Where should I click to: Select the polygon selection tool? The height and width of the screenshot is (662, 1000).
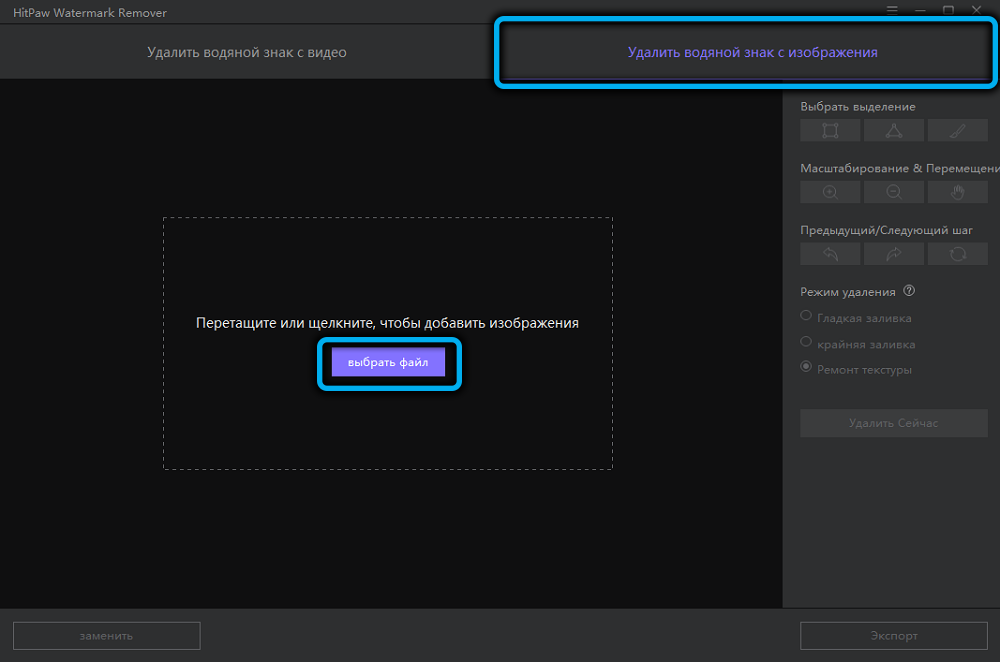[893, 129]
